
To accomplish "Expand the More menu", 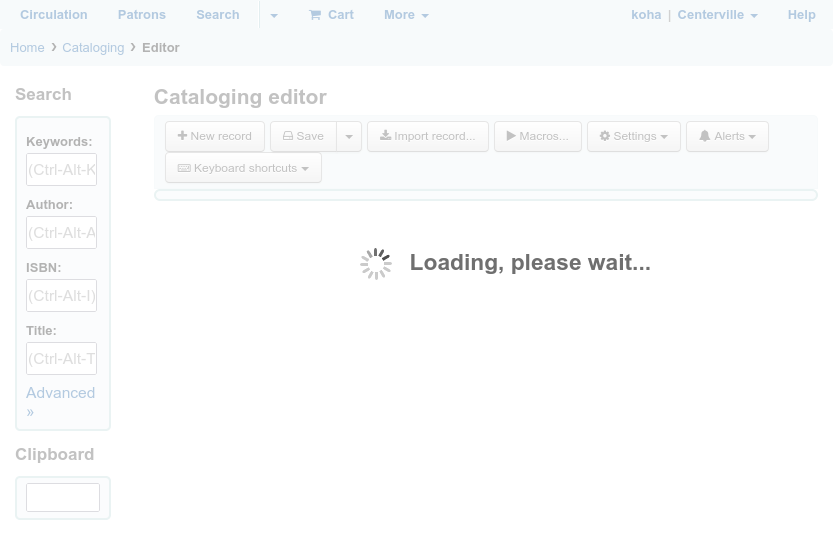I will click(x=406, y=15).
